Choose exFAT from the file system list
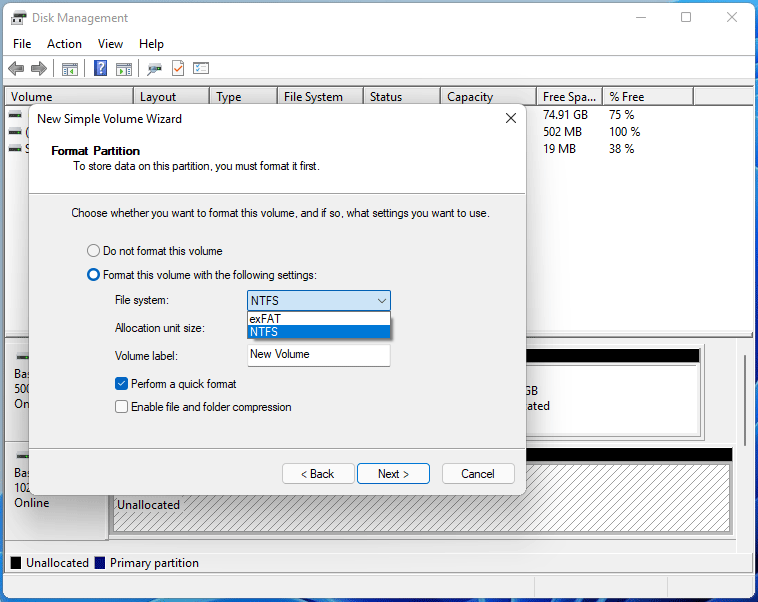 coord(319,319)
